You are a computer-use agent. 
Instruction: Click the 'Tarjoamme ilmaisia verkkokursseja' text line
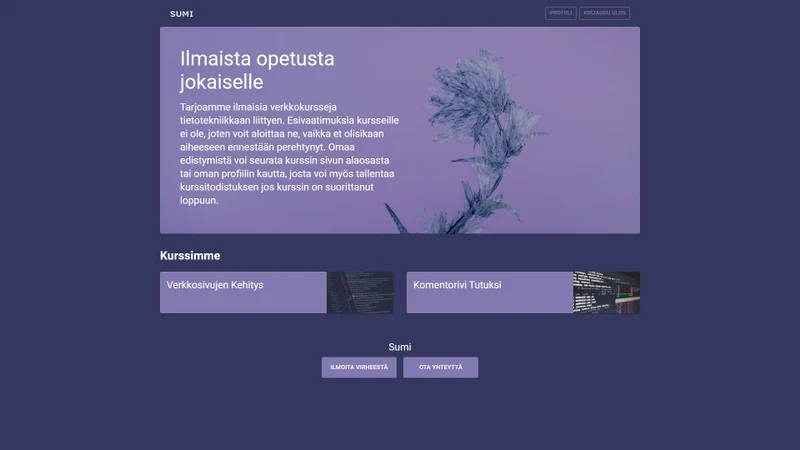point(258,107)
